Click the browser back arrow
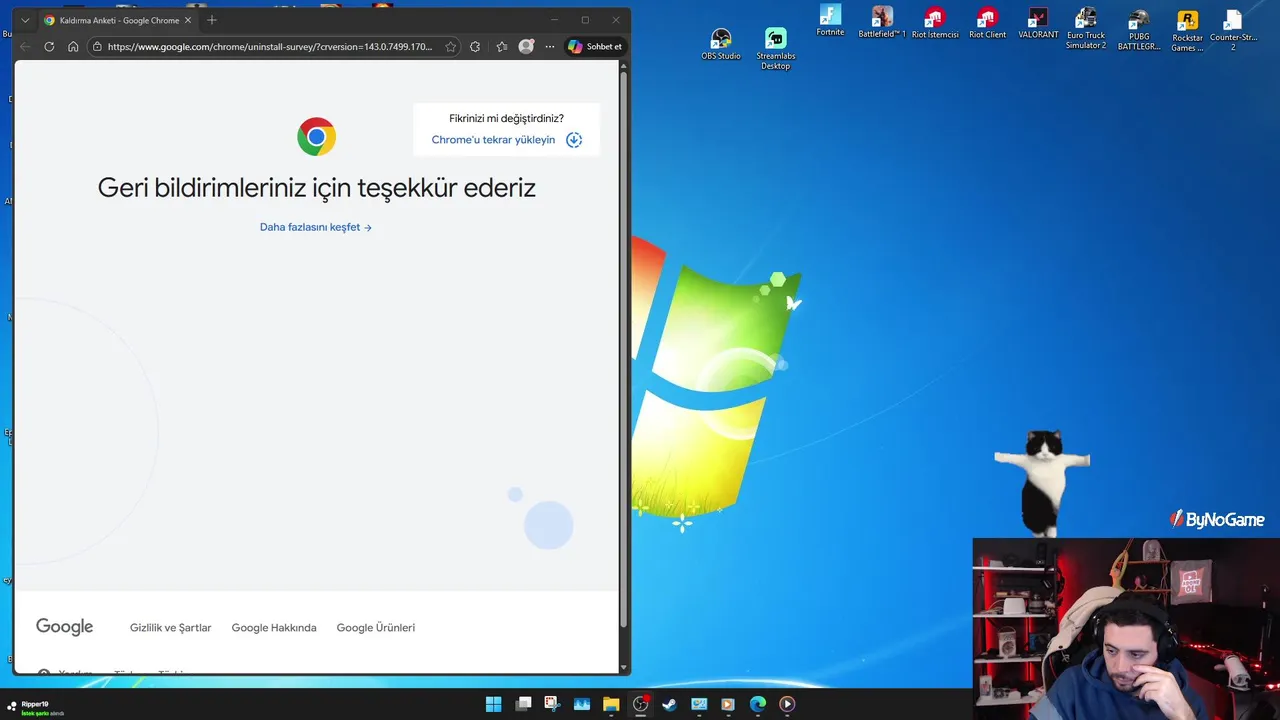Screen dimensions: 1280x720 point(25,46)
